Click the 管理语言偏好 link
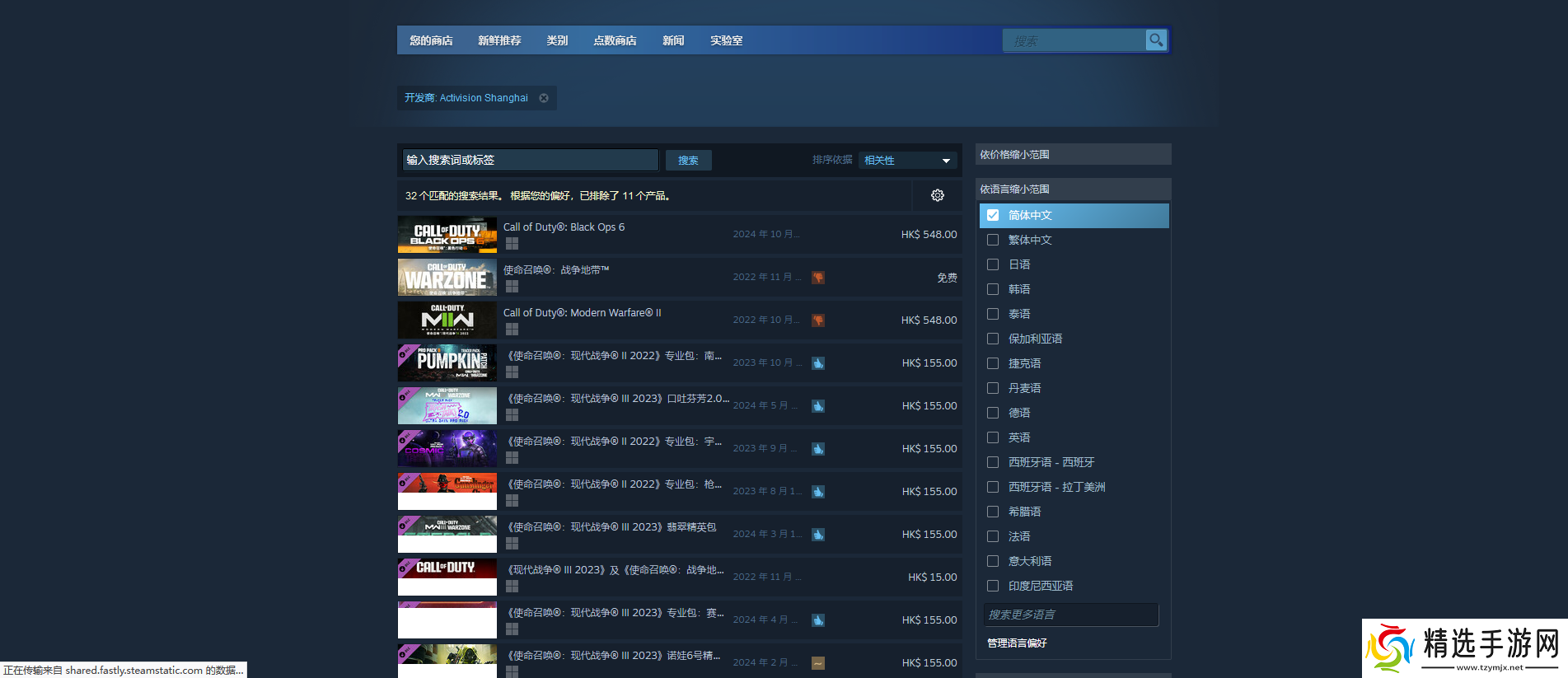The height and width of the screenshot is (678, 1568). [x=1017, y=643]
